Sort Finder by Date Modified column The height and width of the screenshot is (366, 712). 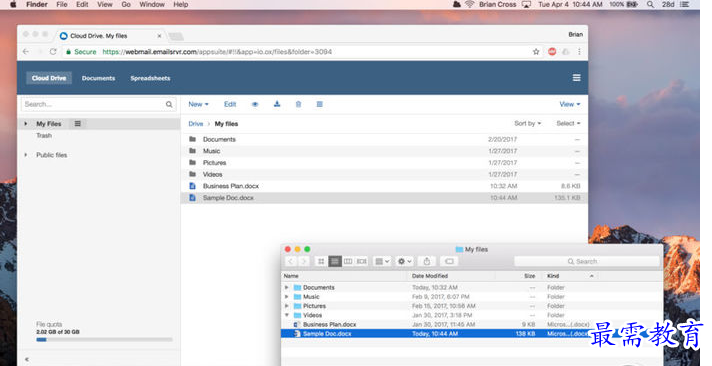tap(430, 276)
